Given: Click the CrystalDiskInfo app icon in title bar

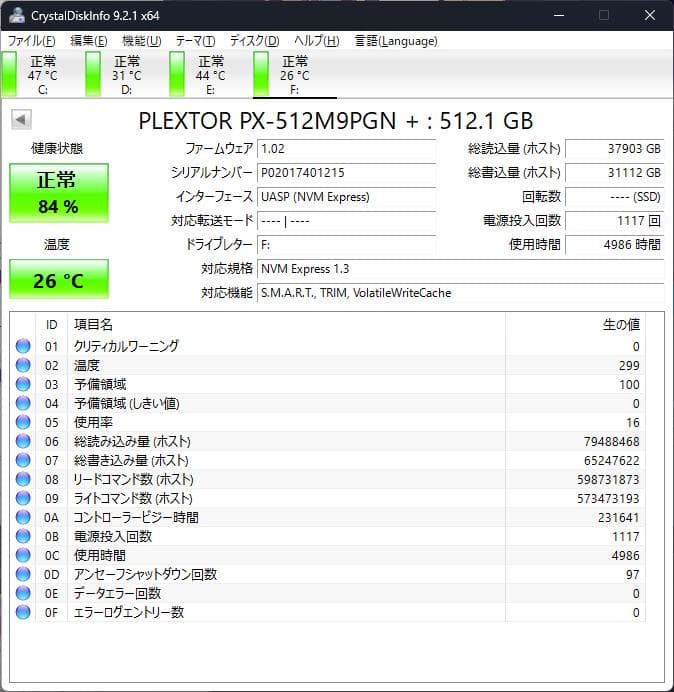Looking at the screenshot, I should pyautogui.click(x=17, y=15).
